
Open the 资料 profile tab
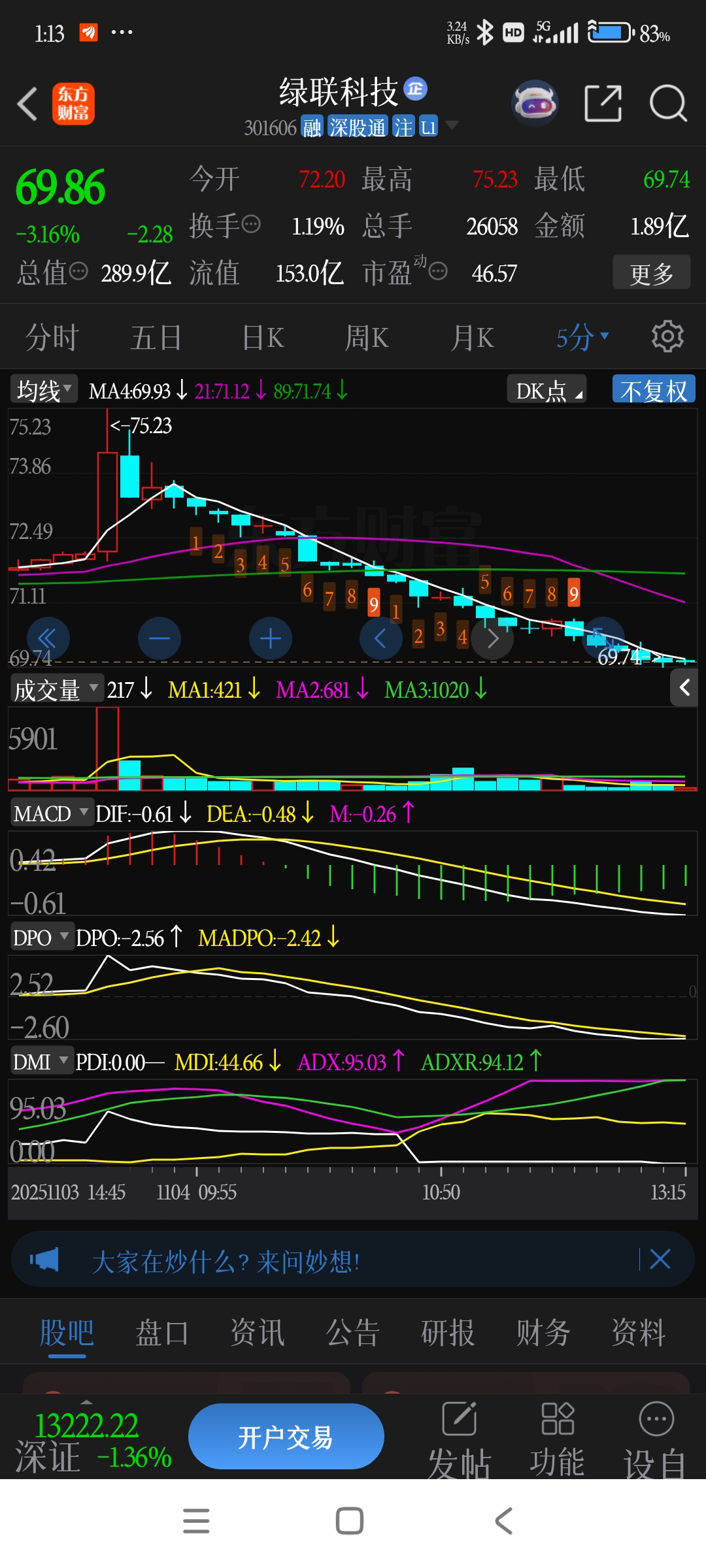[x=639, y=1331]
